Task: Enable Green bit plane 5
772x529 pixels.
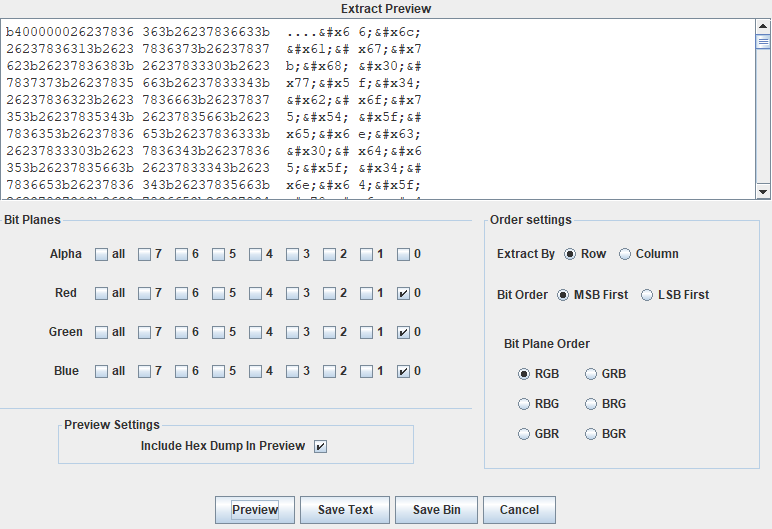Action: coord(218,332)
